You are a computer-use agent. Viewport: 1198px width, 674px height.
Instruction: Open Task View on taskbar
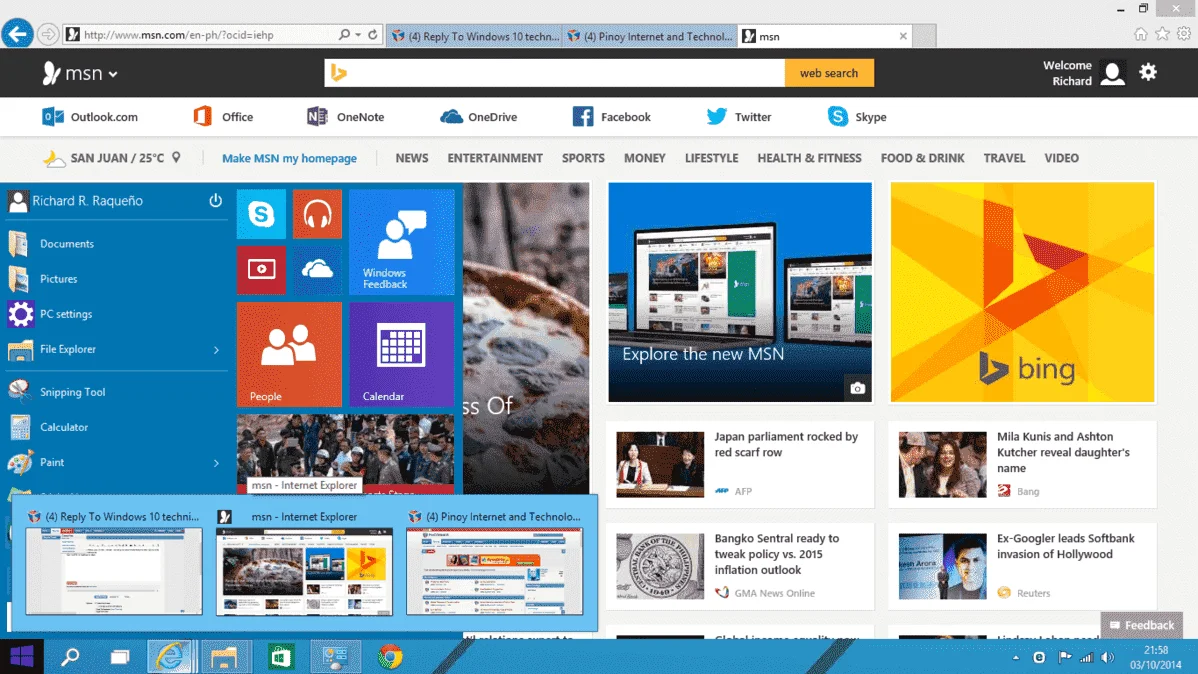(x=120, y=656)
